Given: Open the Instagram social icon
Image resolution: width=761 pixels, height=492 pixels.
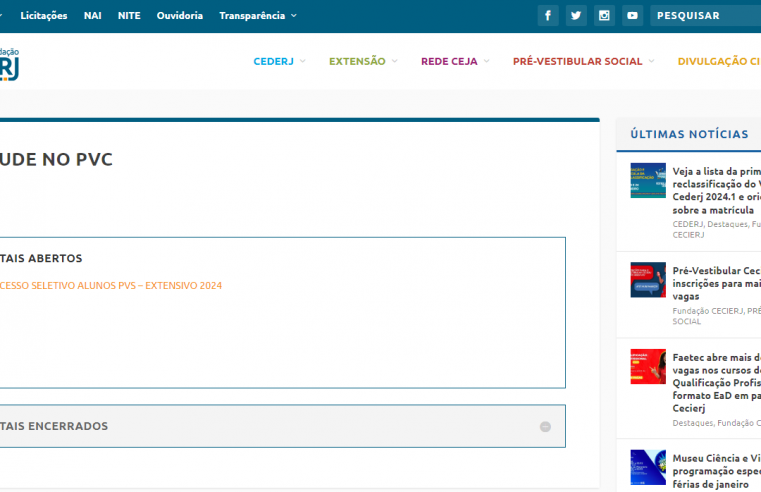Looking at the screenshot, I should (x=604, y=16).
